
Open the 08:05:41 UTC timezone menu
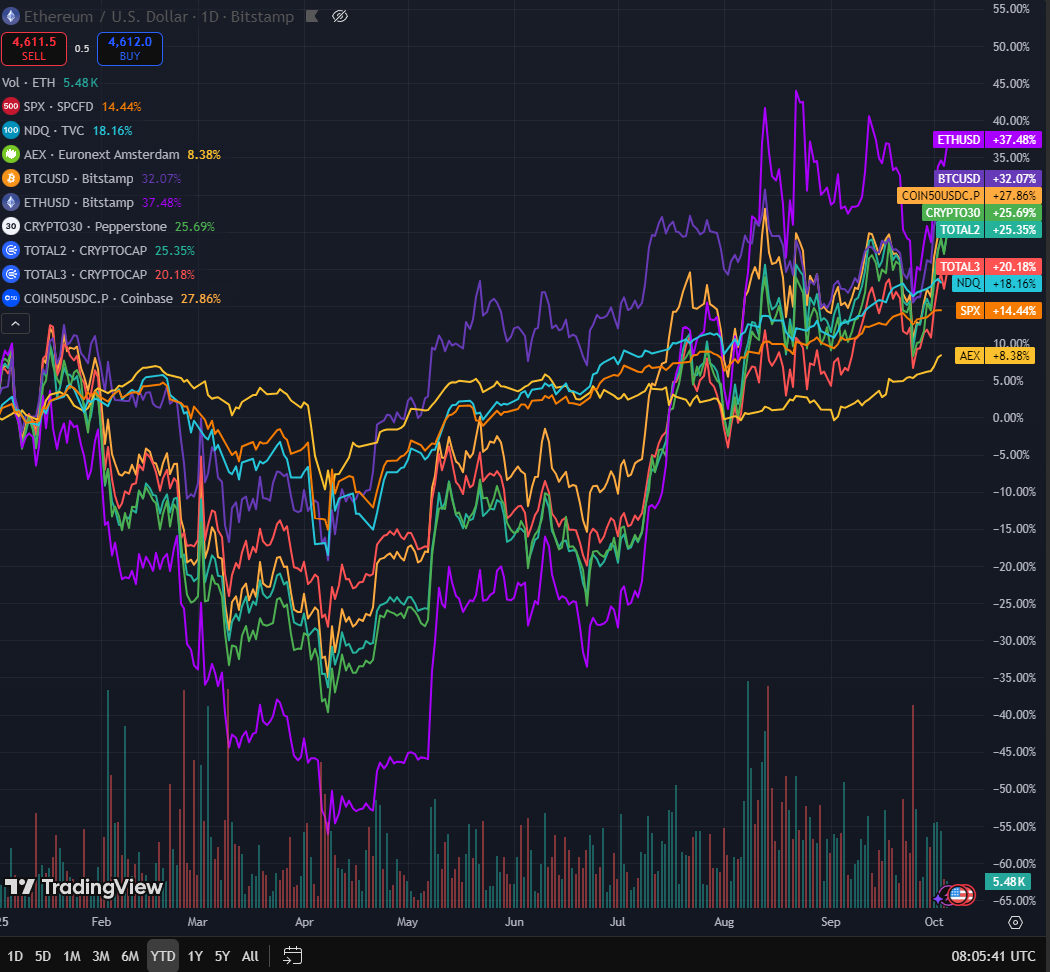(x=993, y=956)
